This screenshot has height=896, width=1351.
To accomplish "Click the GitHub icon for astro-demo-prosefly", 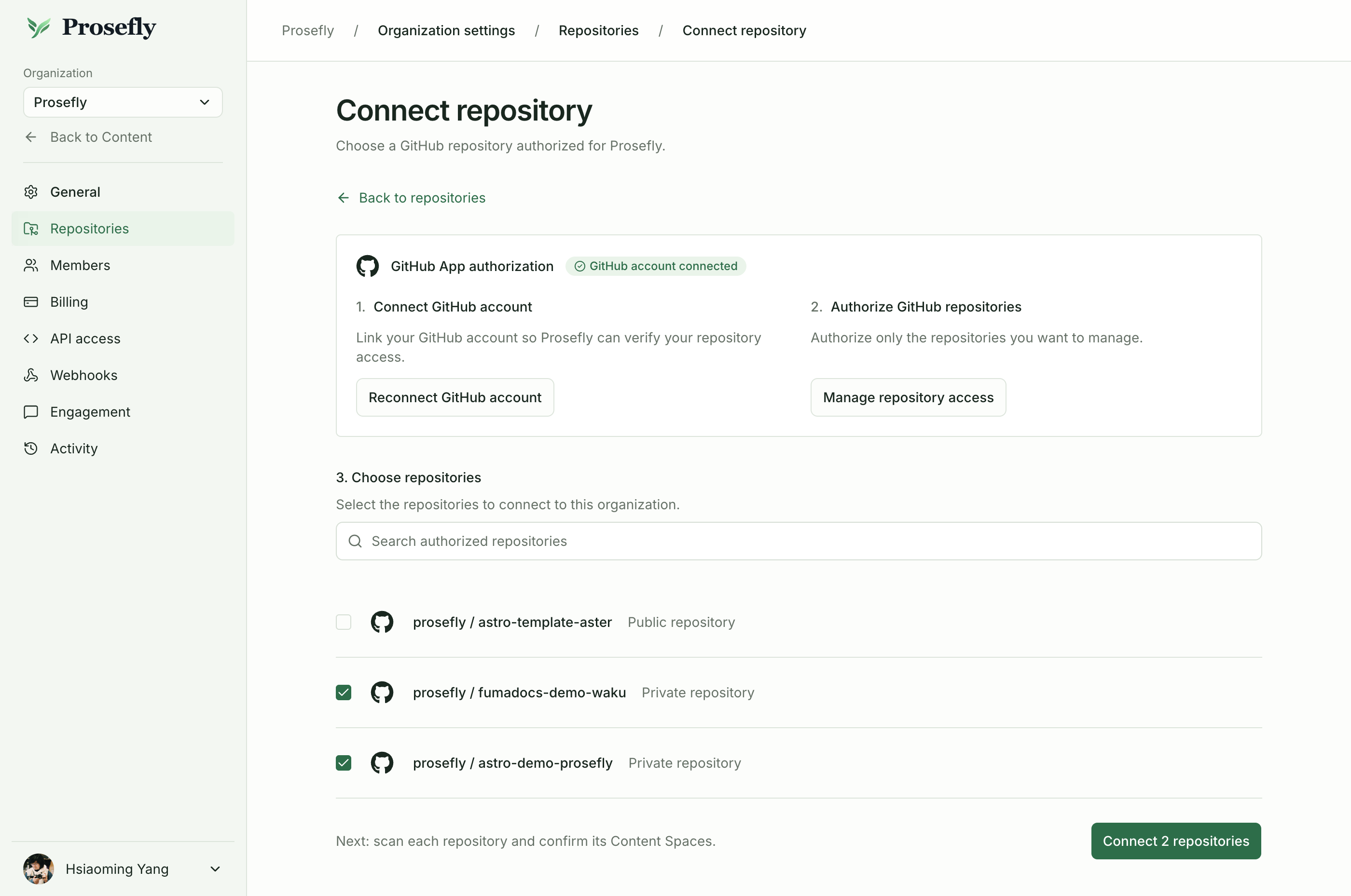I will pos(382,762).
